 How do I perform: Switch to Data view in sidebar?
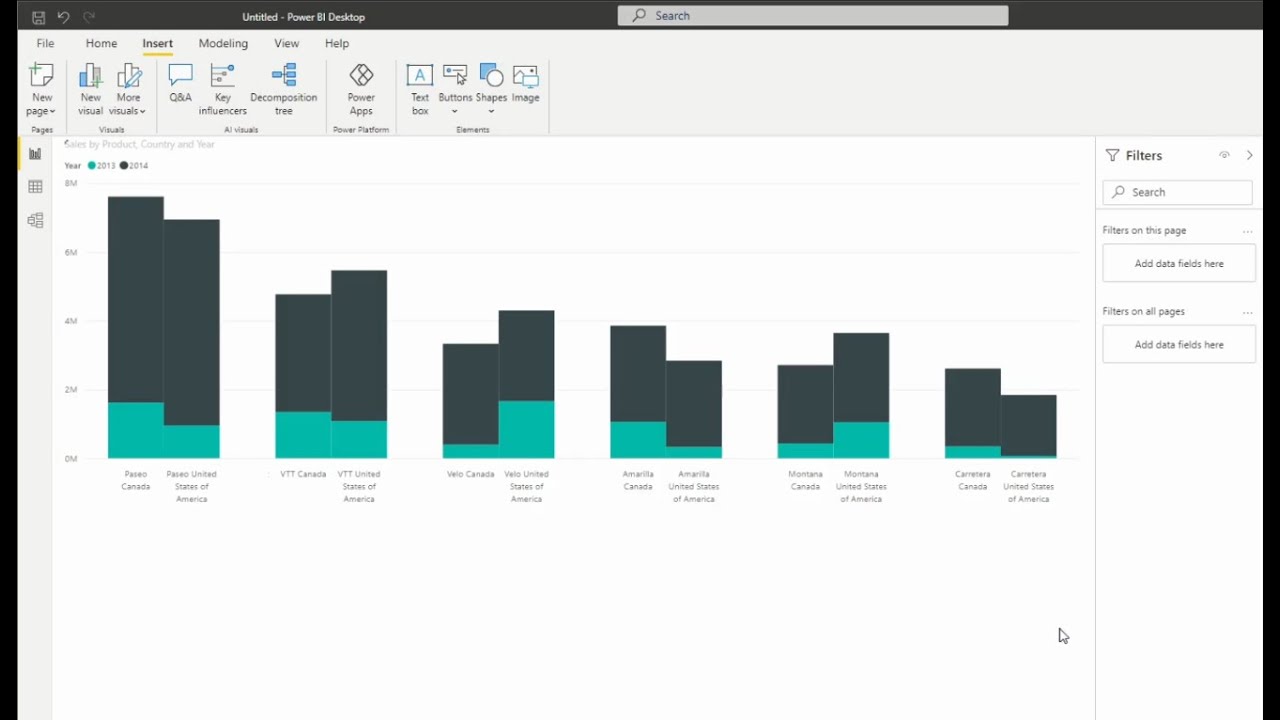click(35, 187)
